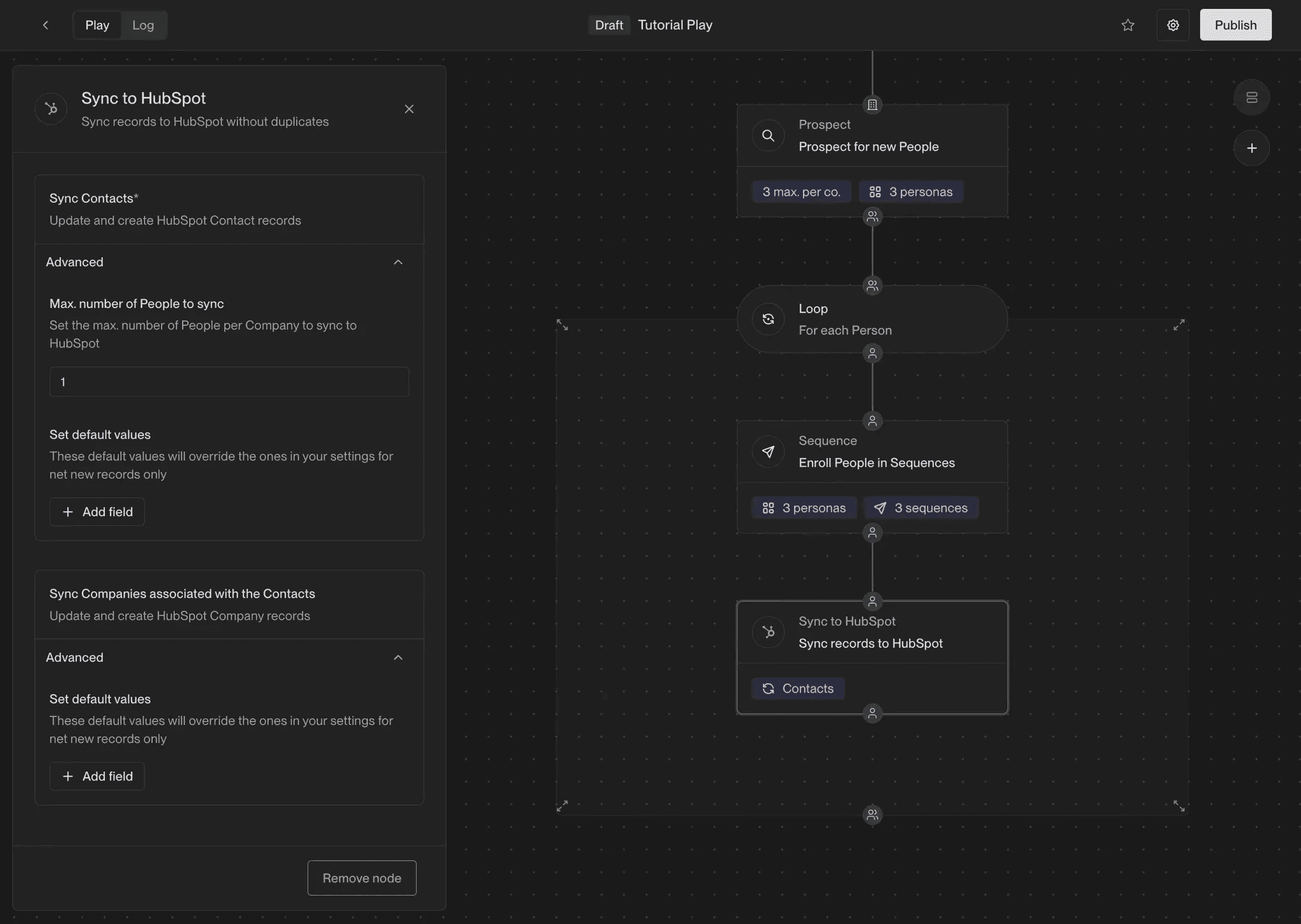1301x924 pixels.
Task: Close the Sync to HubSpot panel
Action: 409,109
